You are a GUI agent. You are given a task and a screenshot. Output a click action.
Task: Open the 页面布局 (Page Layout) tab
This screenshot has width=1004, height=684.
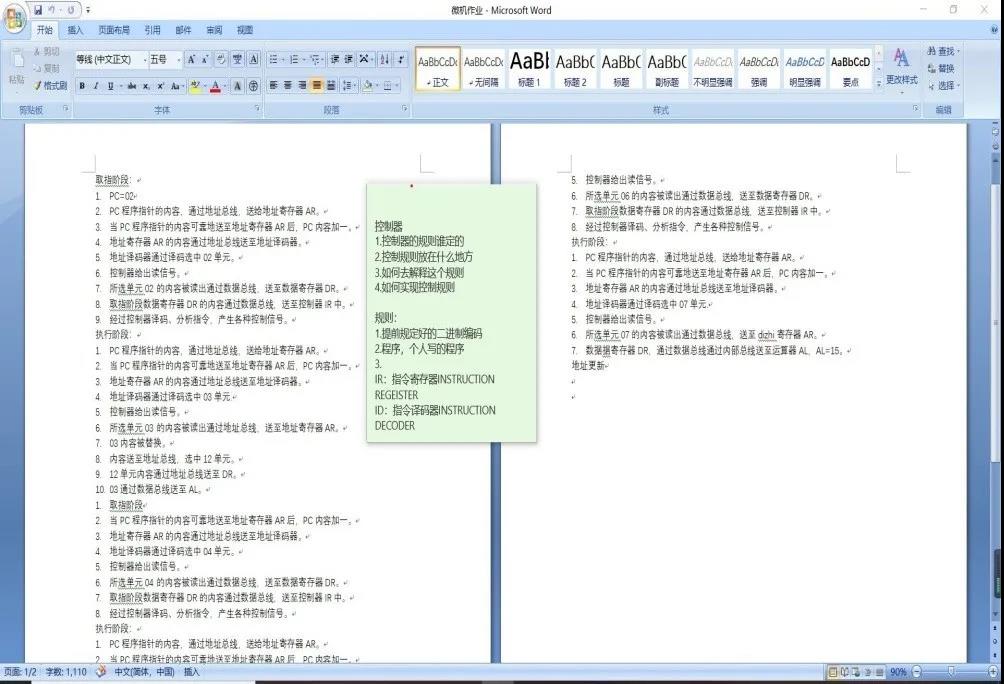113,30
